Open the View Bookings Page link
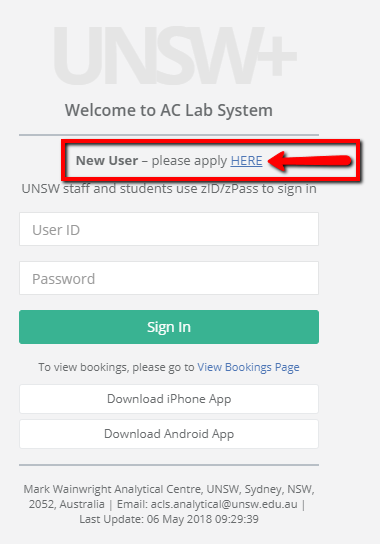Image resolution: width=380 pixels, height=544 pixels. tap(248, 367)
